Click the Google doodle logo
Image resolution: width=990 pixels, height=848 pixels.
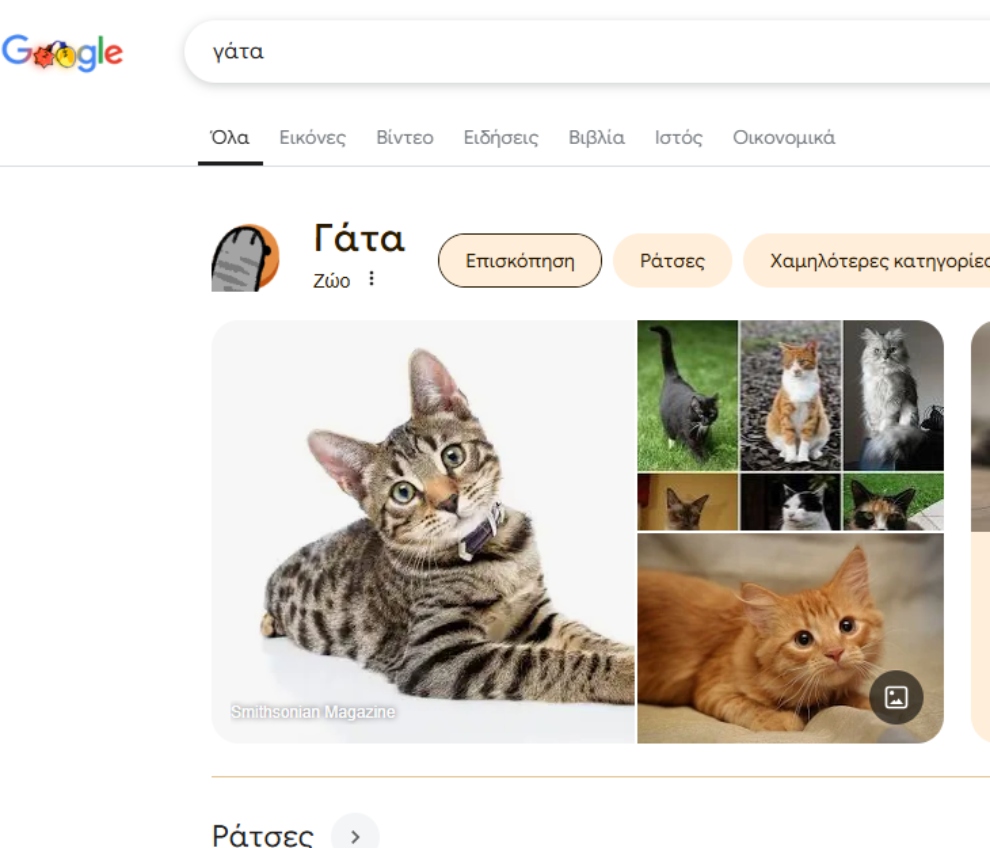(62, 52)
